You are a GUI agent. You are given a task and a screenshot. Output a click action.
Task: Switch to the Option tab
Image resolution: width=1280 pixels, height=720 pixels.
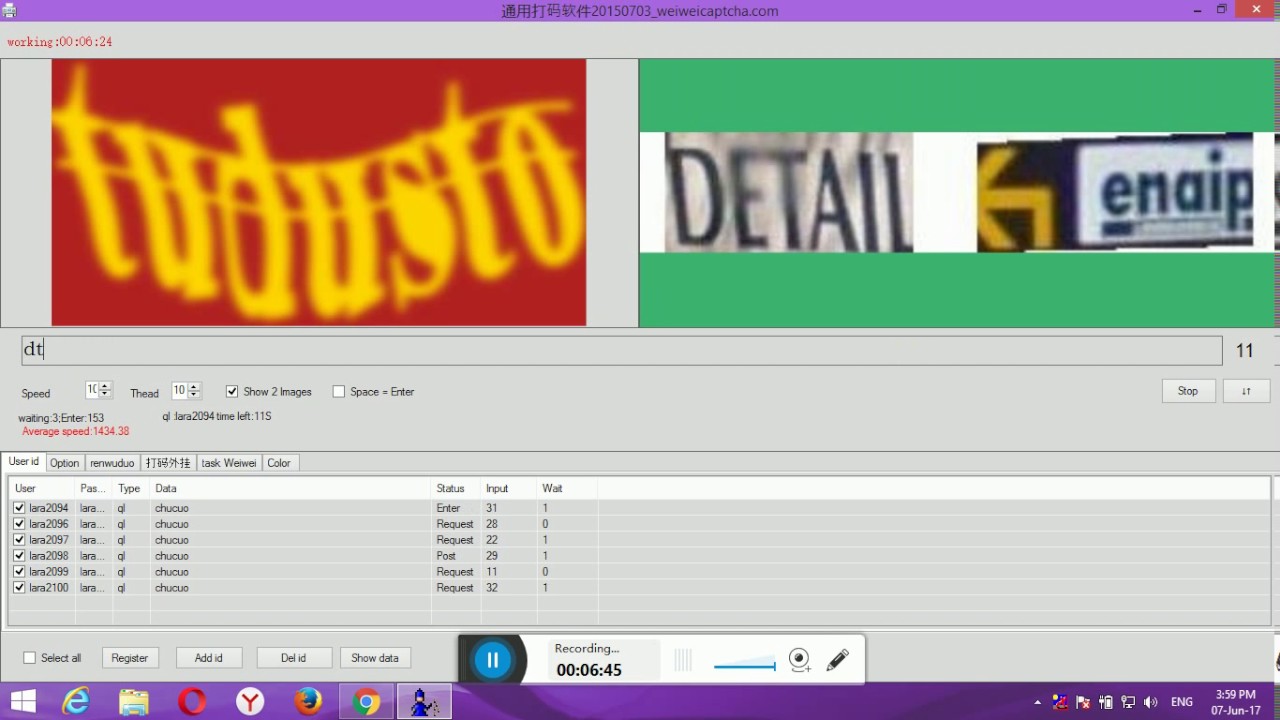(x=64, y=463)
